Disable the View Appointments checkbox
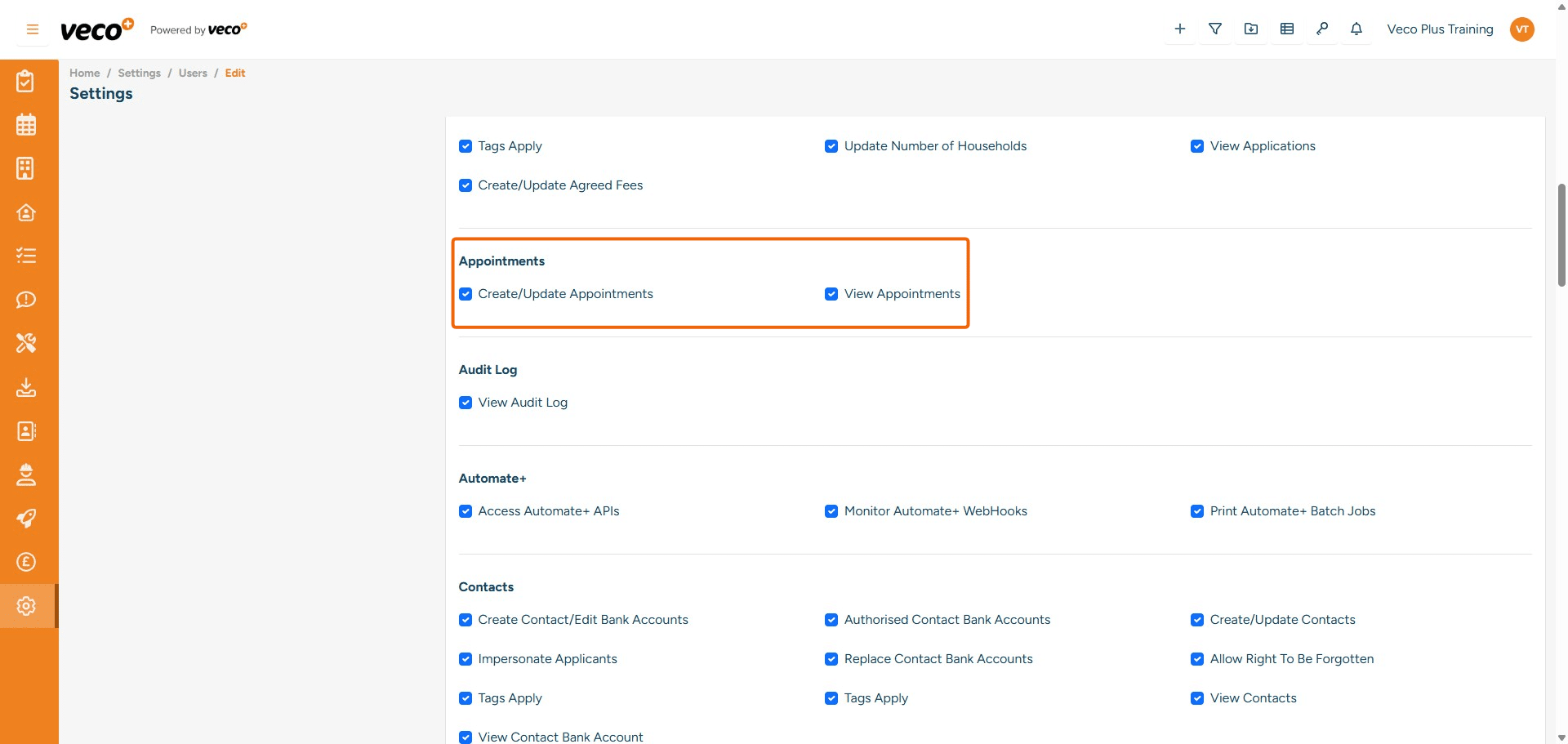Screen dimensions: 1568x744 tap(831, 294)
